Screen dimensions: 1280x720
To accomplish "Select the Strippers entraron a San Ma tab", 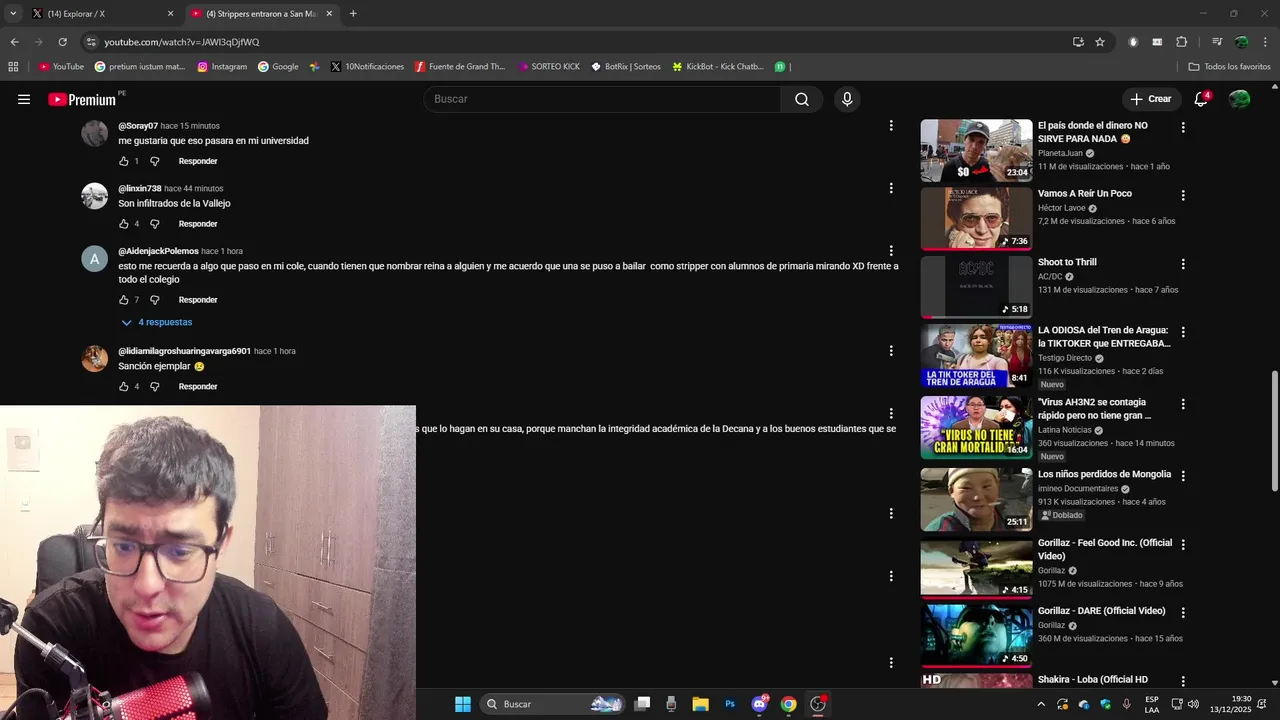I will 262,14.
